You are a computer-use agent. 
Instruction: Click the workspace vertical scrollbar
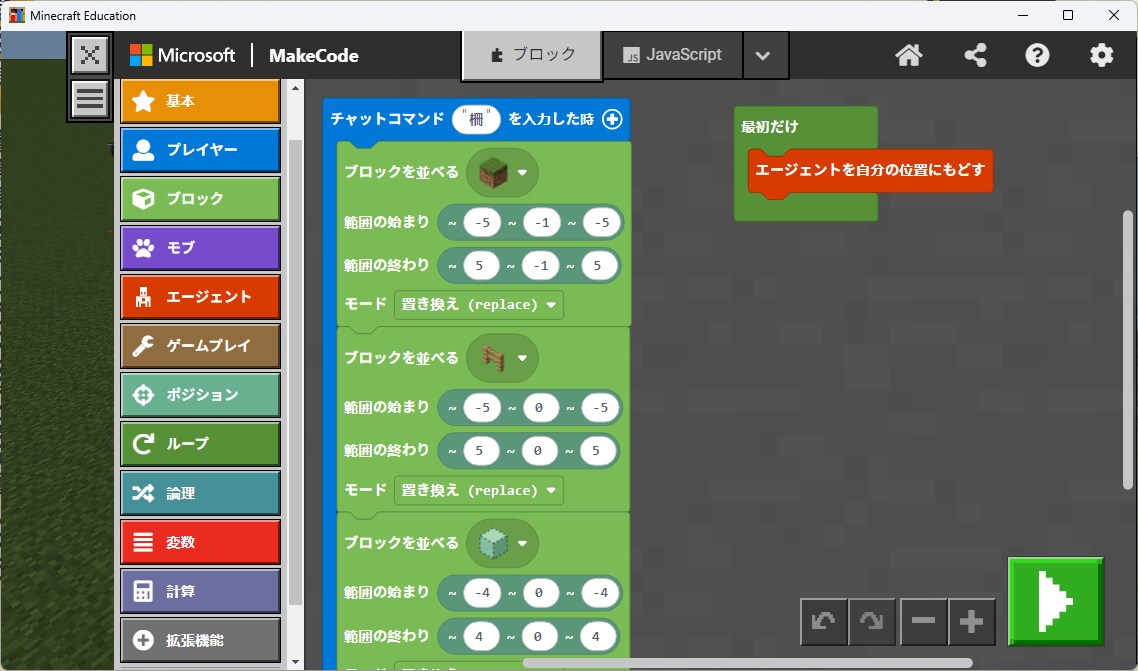[1128, 350]
